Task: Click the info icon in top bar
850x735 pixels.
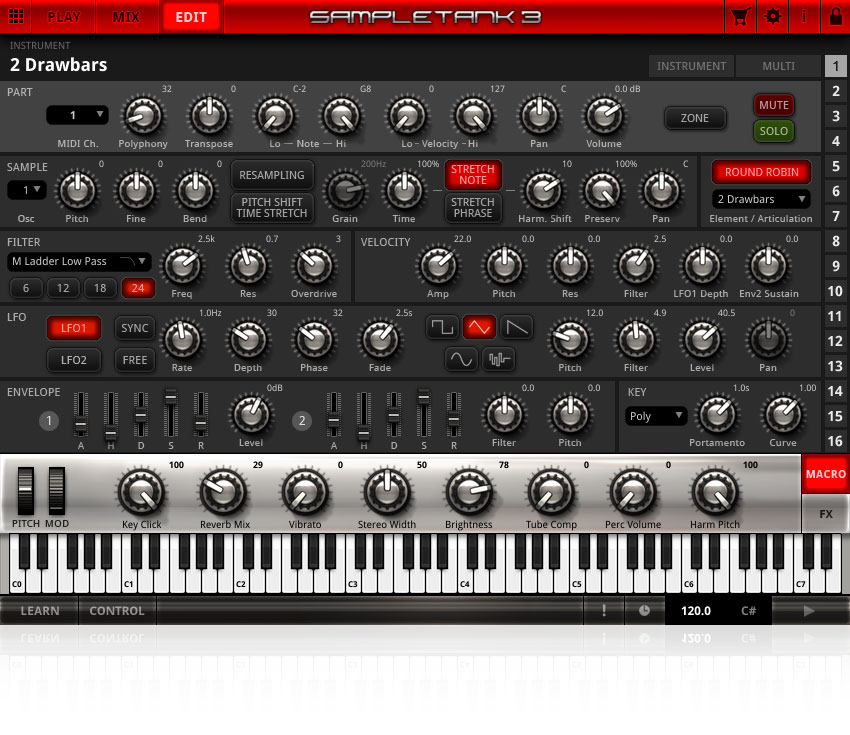Action: pyautogui.click(x=805, y=16)
